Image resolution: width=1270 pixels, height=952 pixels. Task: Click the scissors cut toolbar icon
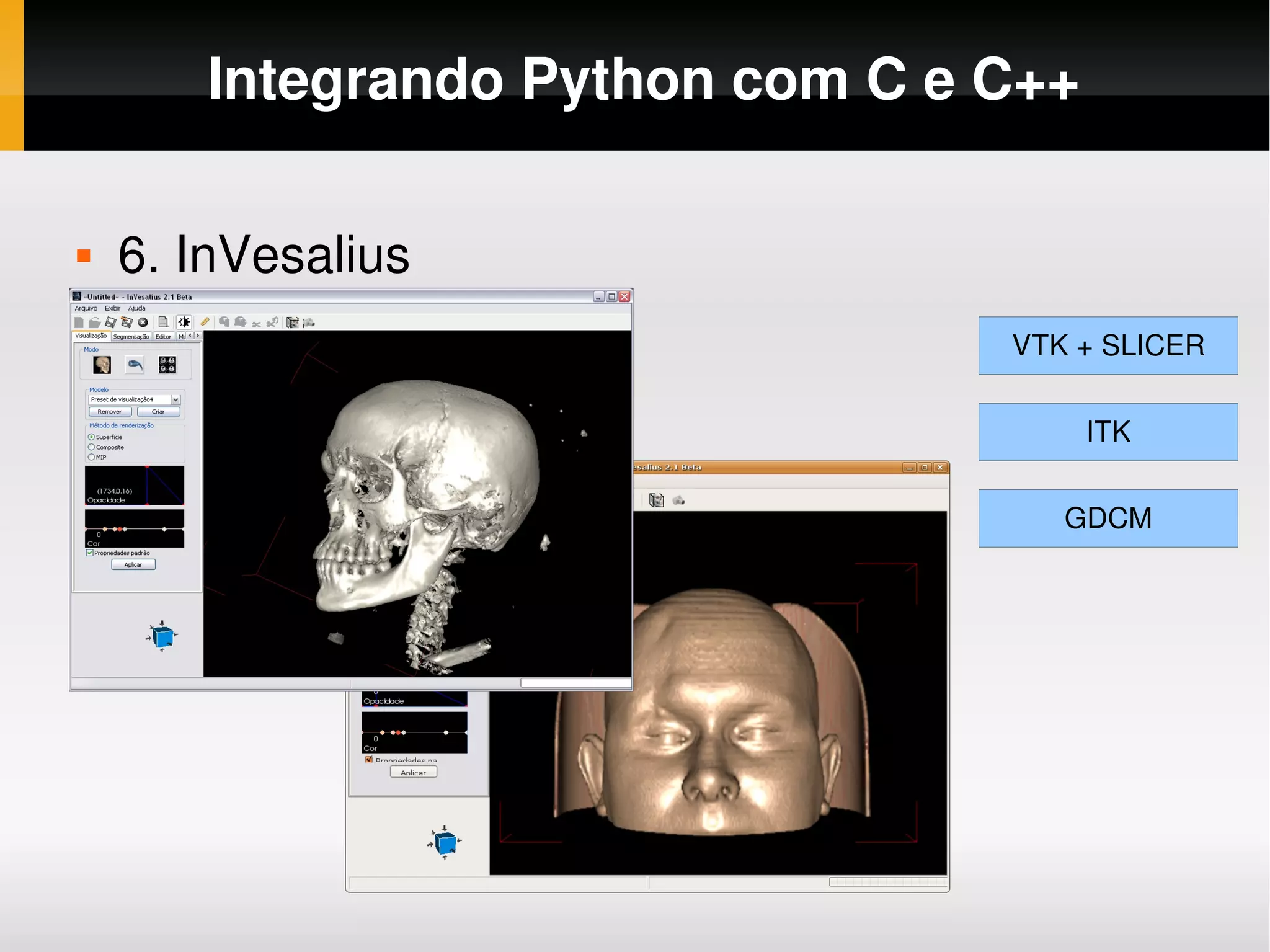[x=256, y=323]
